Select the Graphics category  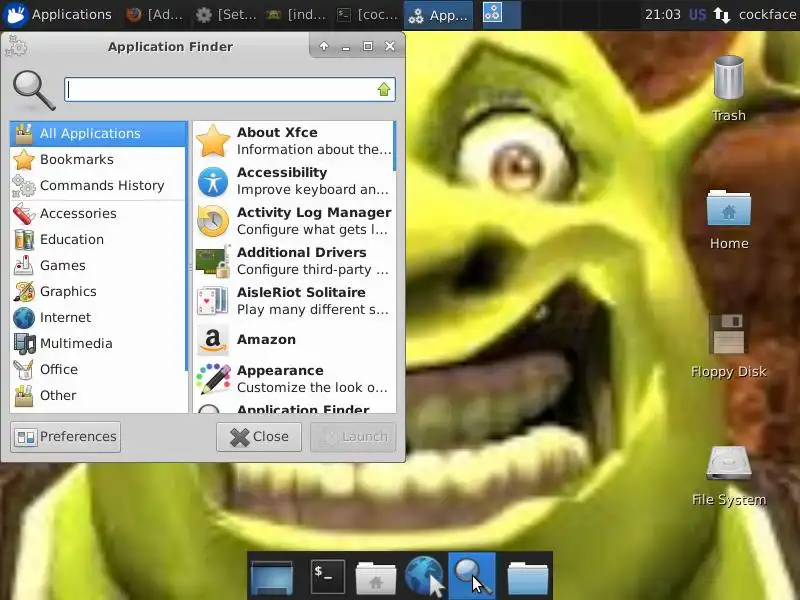point(98,291)
